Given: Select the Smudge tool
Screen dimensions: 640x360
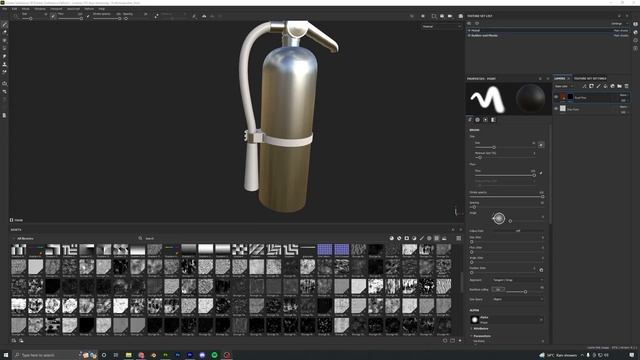Looking at the screenshot, I should pos(4,56).
